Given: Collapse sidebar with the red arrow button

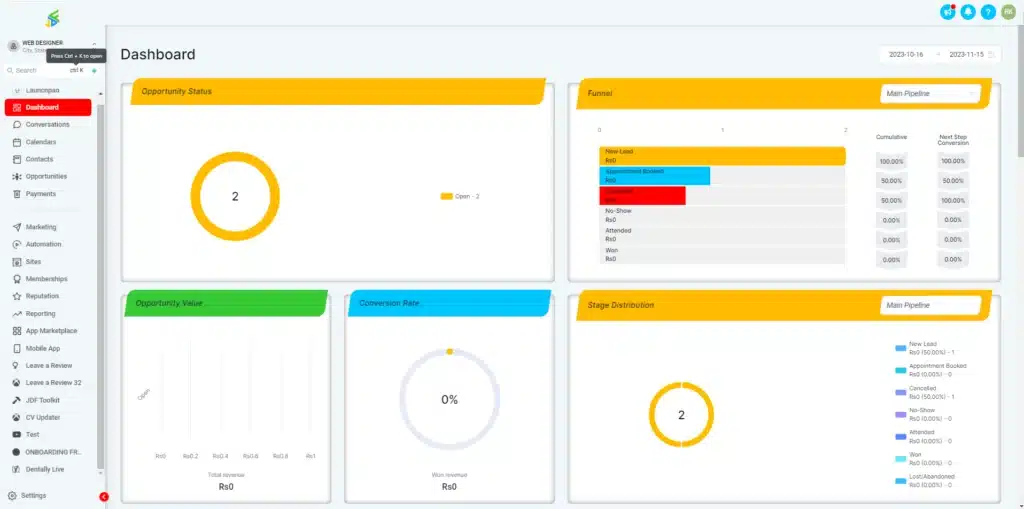Looking at the screenshot, I should click(104, 497).
